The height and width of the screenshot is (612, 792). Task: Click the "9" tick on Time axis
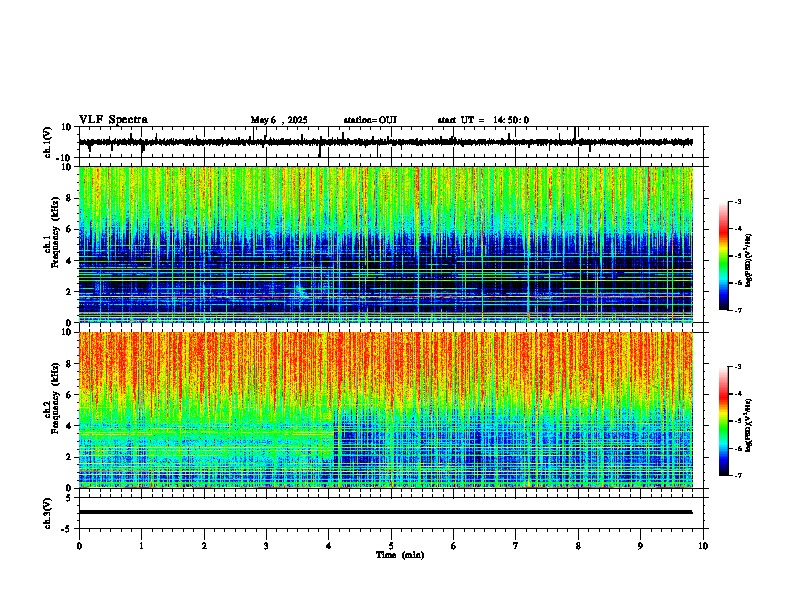coord(640,546)
